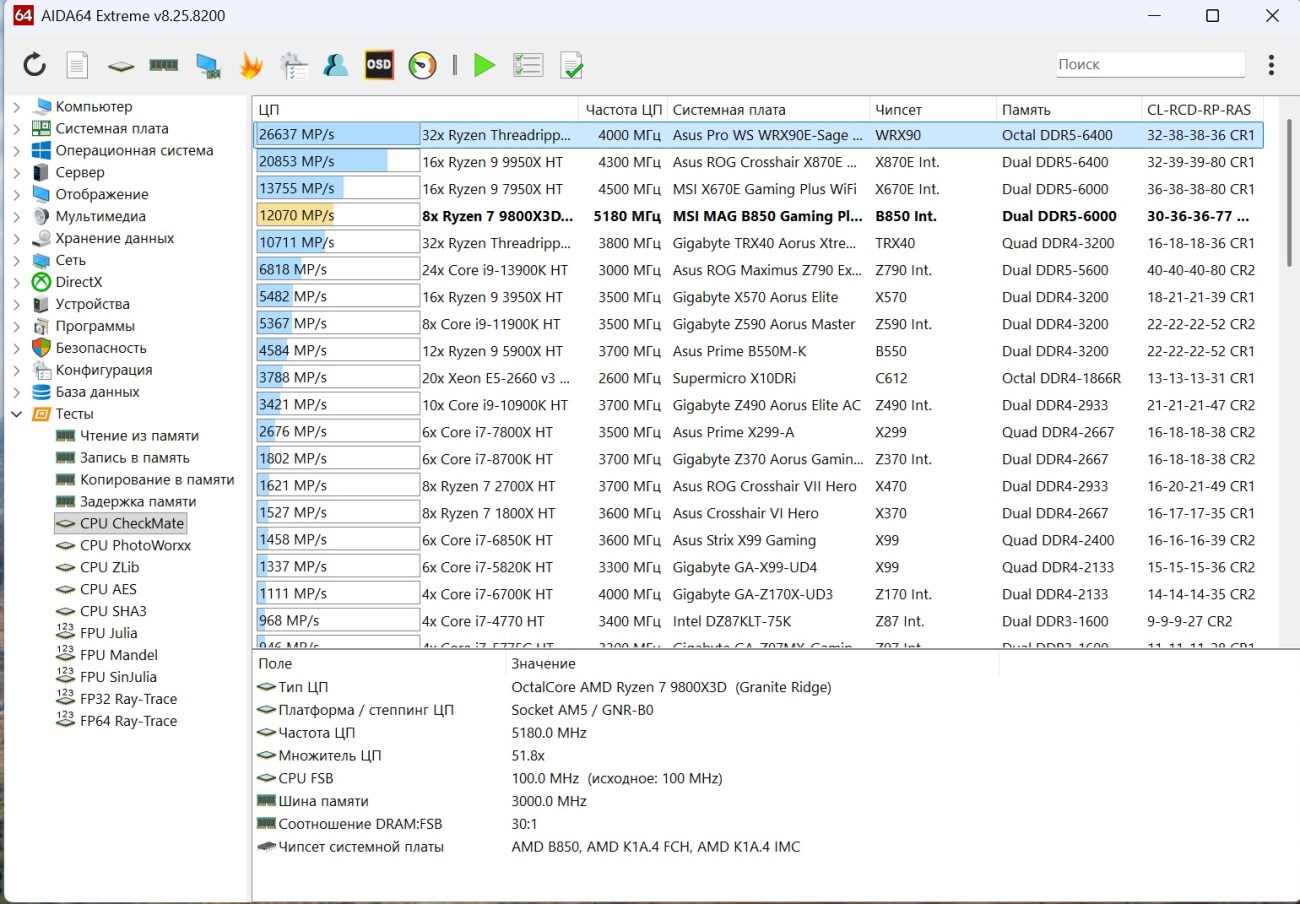
Task: Click the memory module toolbar icon
Action: coord(164,66)
